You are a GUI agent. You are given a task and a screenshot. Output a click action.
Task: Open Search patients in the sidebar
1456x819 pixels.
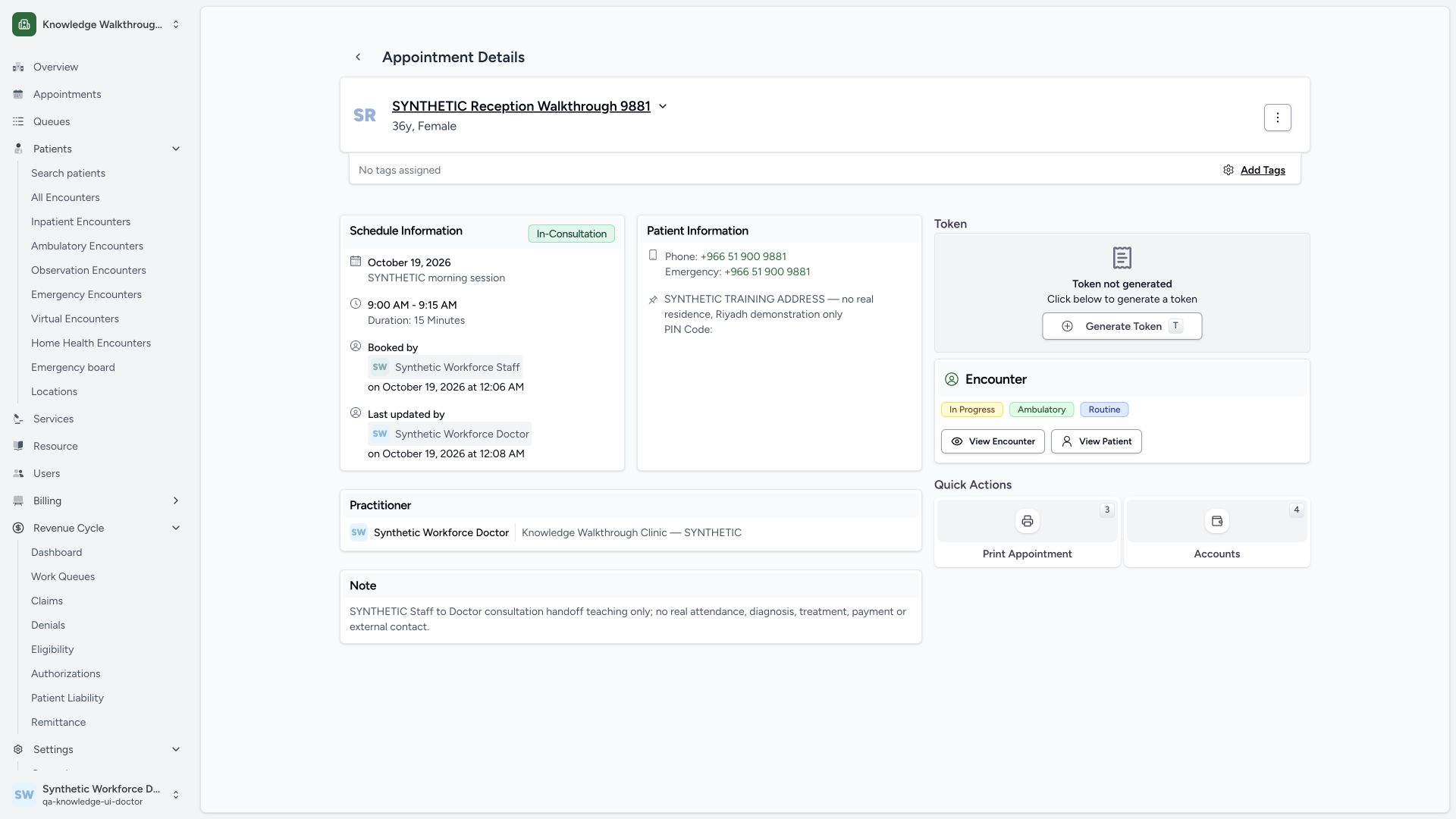pos(68,174)
